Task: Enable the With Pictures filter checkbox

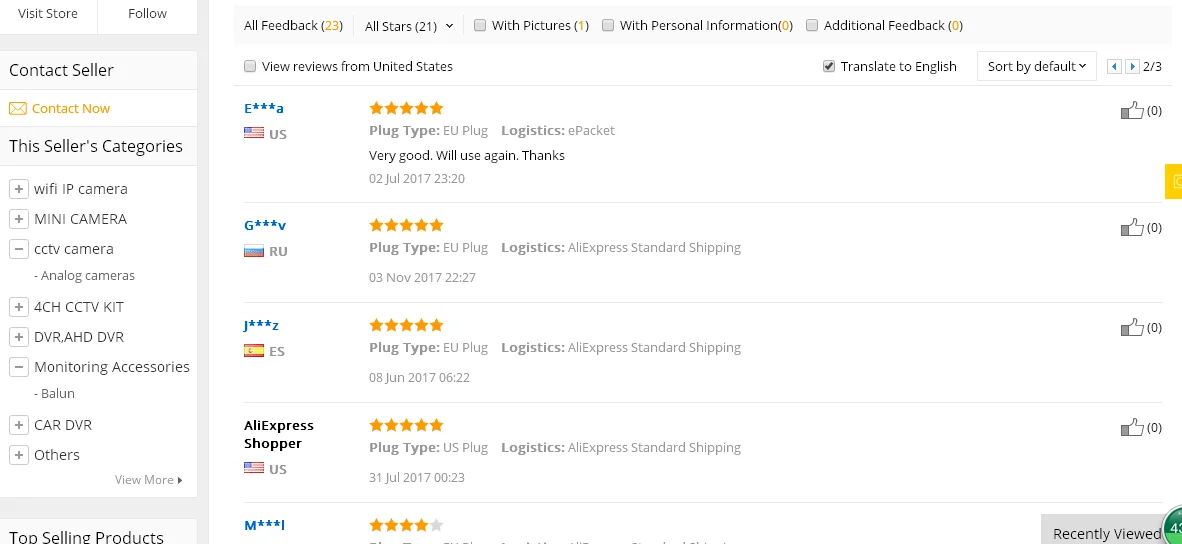Action: click(x=479, y=25)
